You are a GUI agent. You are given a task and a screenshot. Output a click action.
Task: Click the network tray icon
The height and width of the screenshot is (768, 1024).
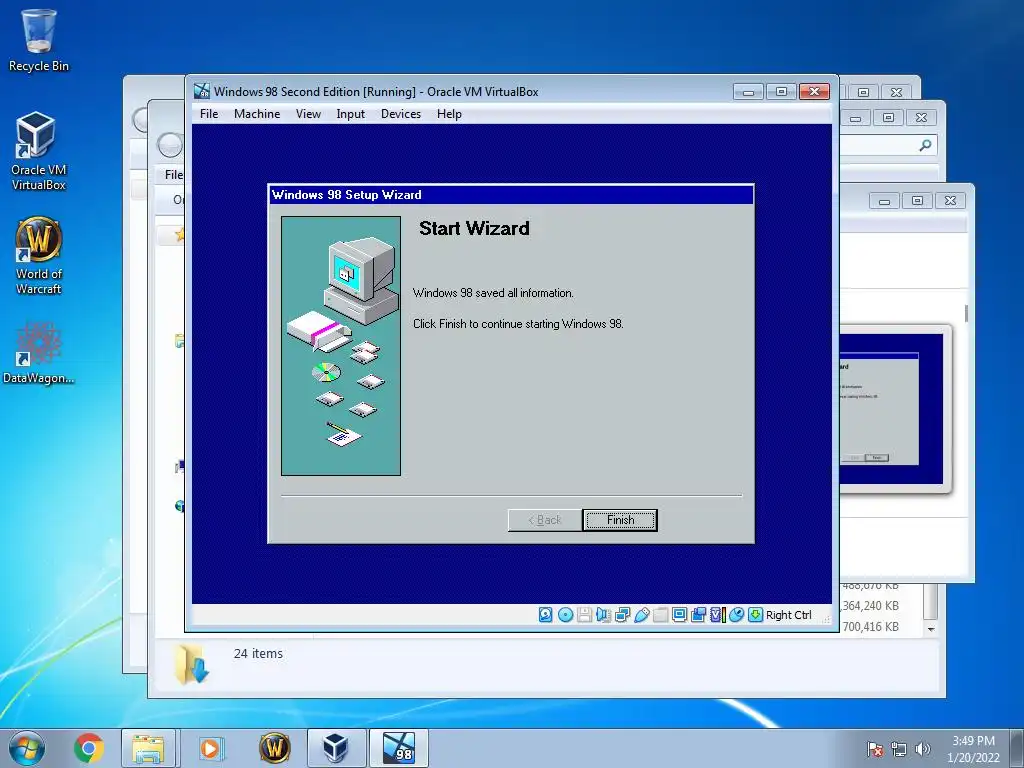click(x=899, y=749)
